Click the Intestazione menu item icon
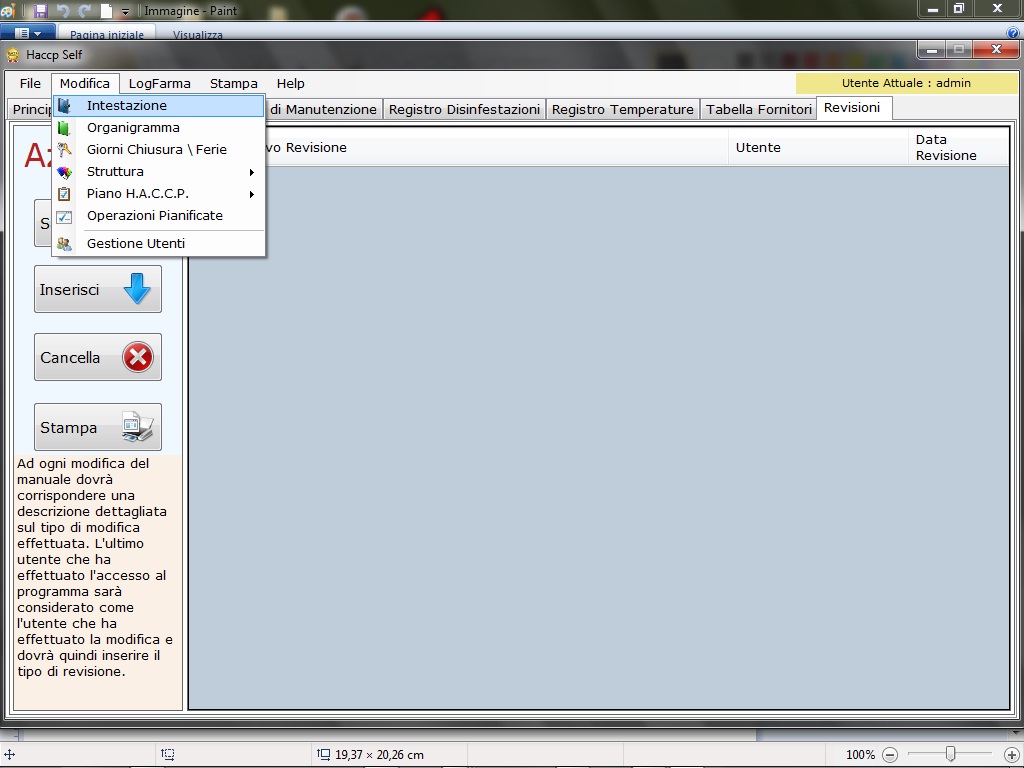Viewport: 1024px width, 768px height. 65,106
